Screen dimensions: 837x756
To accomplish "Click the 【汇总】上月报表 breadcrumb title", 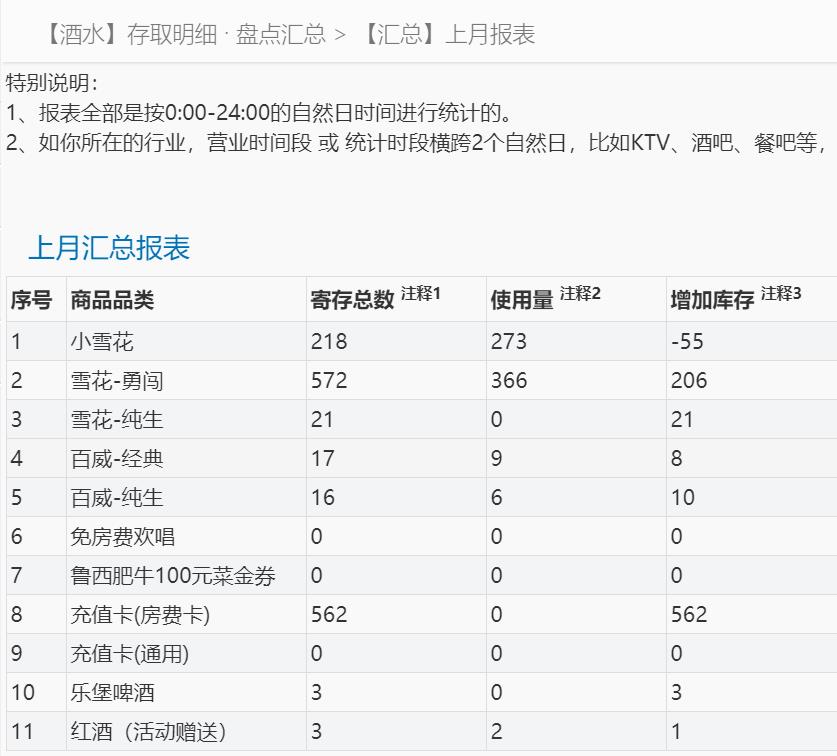I will click(x=448, y=35).
